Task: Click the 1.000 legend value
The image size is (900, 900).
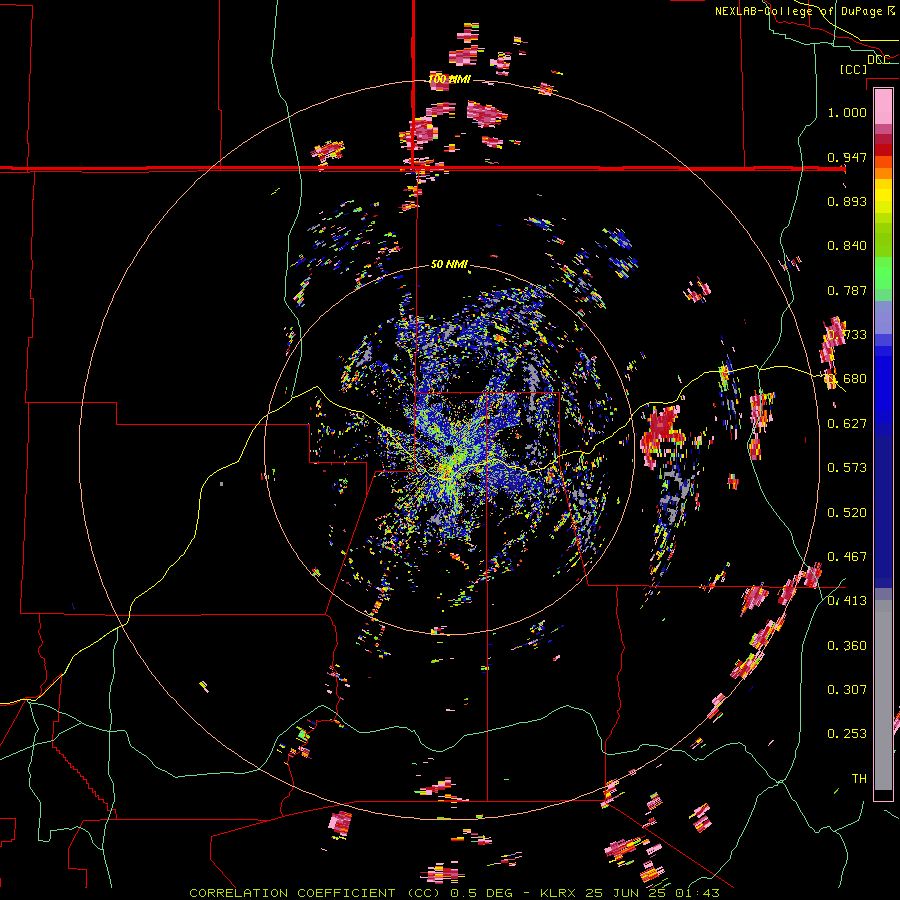Action: [x=847, y=112]
